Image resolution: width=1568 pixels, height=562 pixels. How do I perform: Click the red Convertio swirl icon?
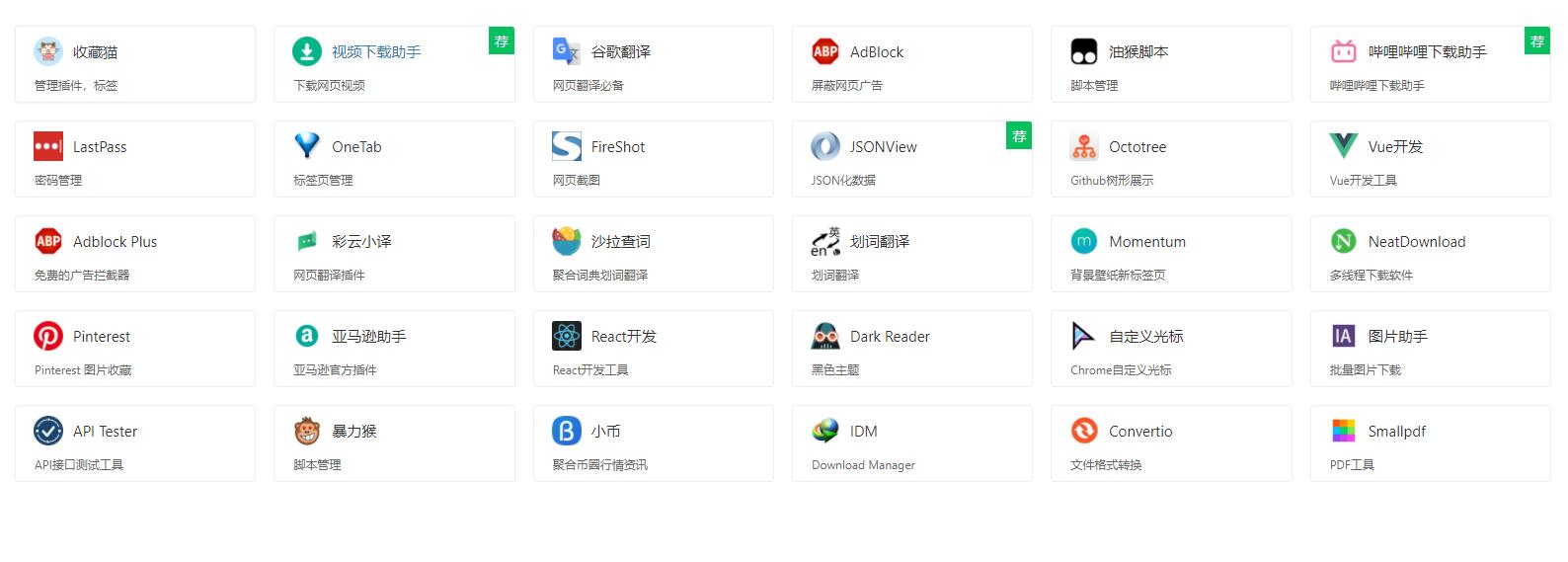point(1084,431)
